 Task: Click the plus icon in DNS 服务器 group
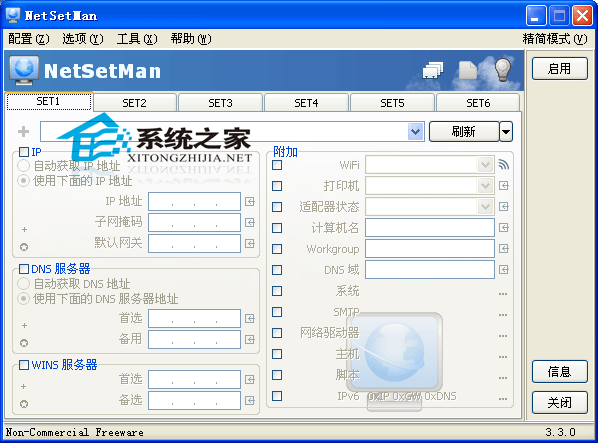(24, 326)
